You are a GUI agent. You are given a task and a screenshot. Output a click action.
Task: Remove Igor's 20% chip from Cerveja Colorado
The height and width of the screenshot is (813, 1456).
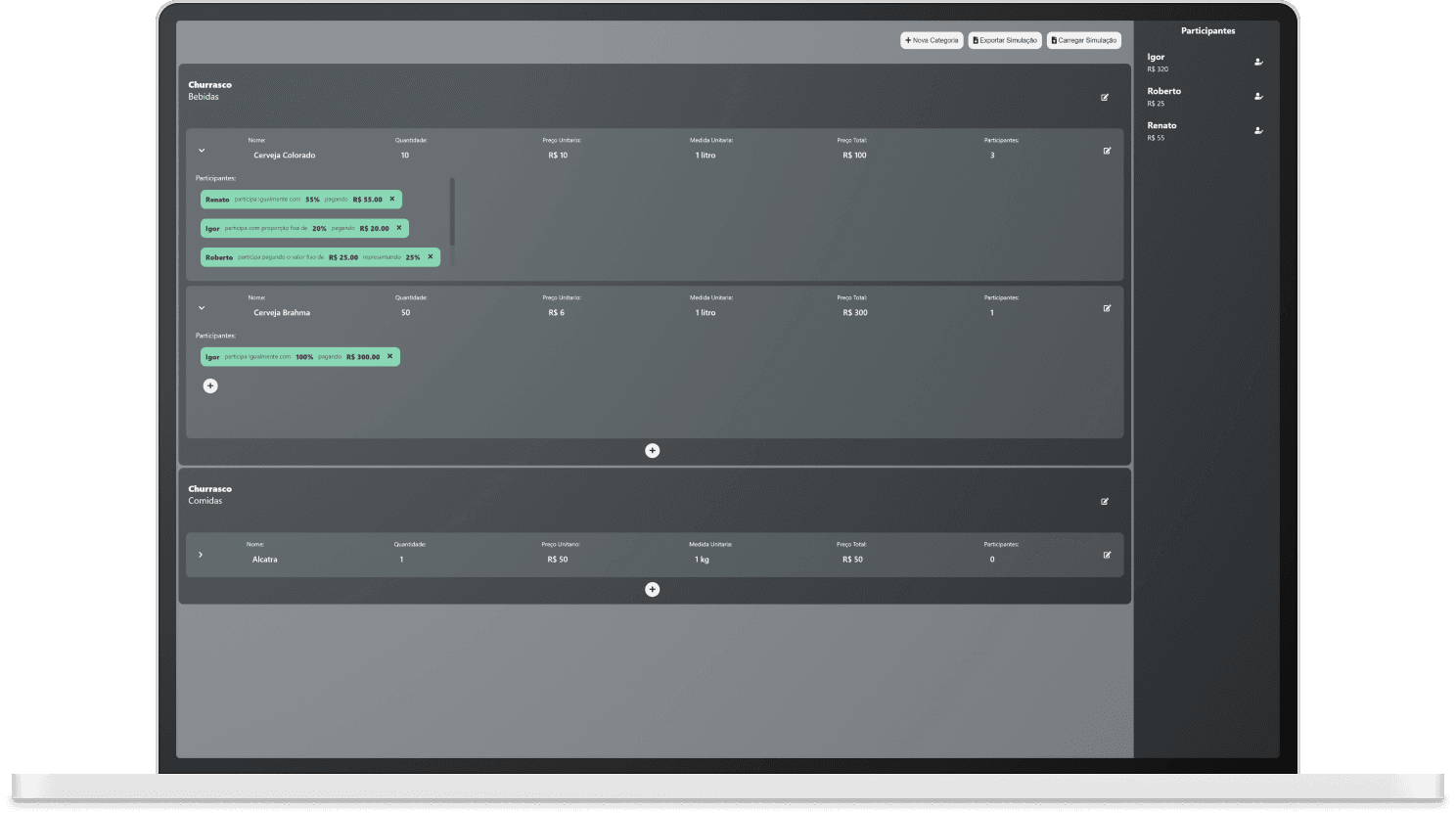(x=399, y=228)
